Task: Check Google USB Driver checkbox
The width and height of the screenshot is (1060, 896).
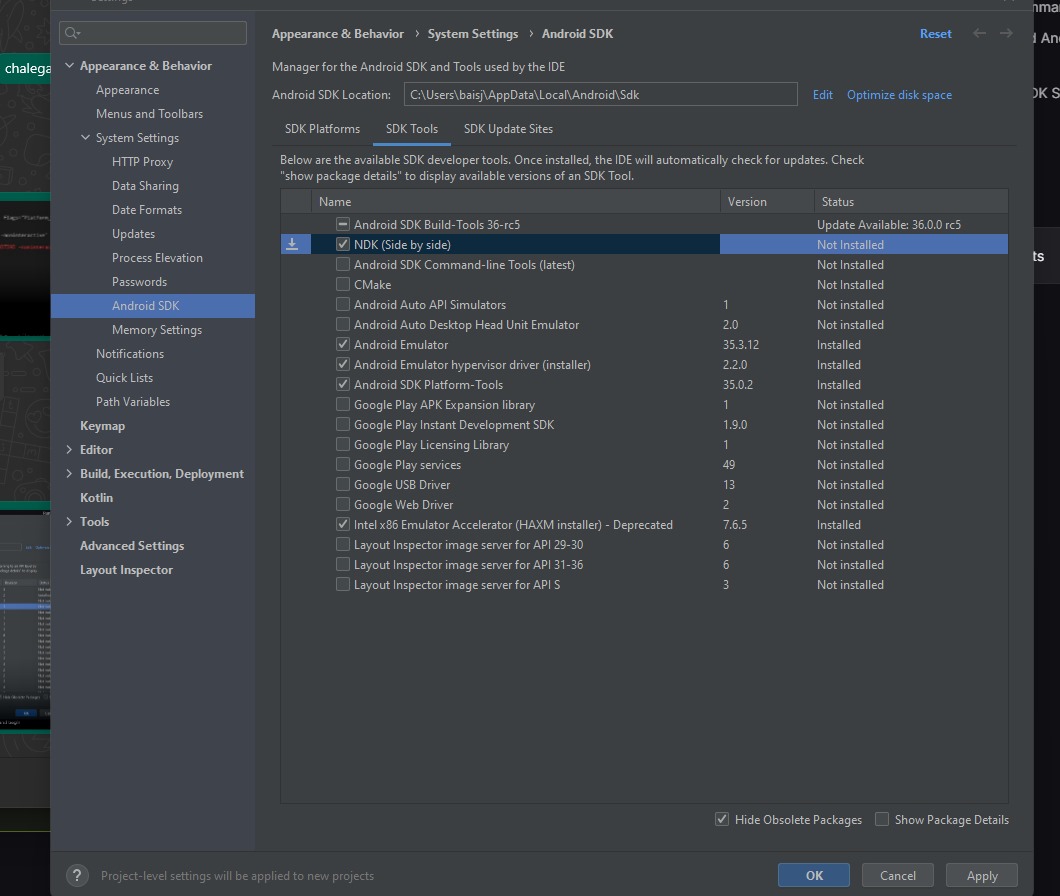Action: (343, 485)
